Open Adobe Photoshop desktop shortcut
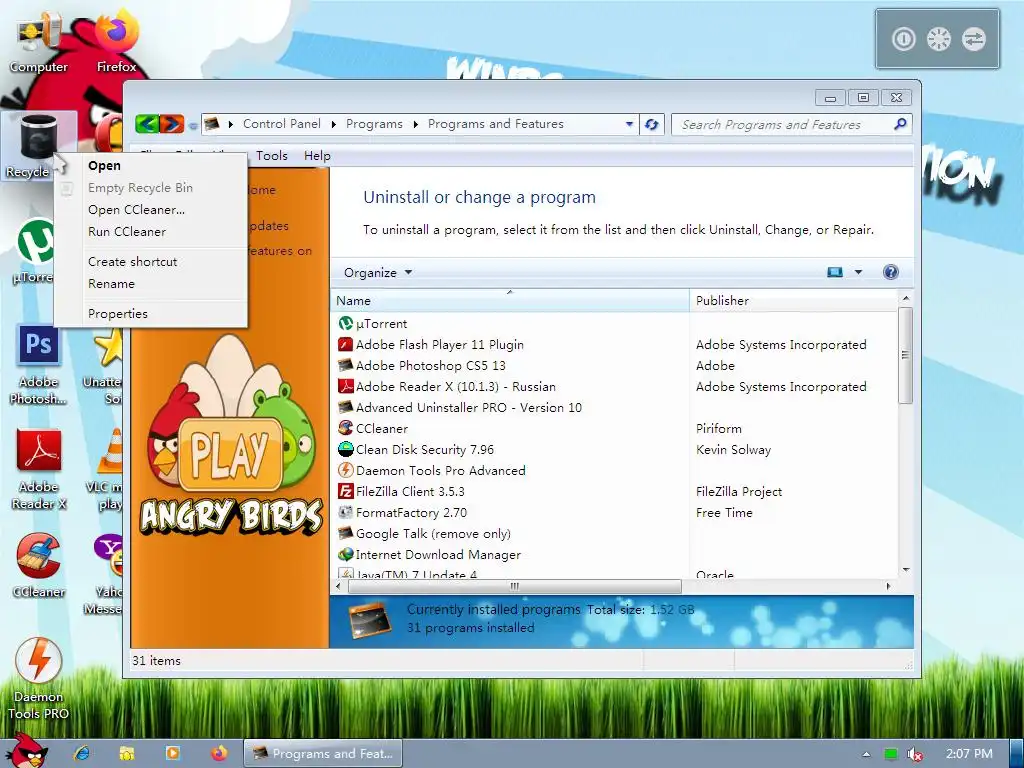Screen dimensions: 1024x768 [39, 366]
